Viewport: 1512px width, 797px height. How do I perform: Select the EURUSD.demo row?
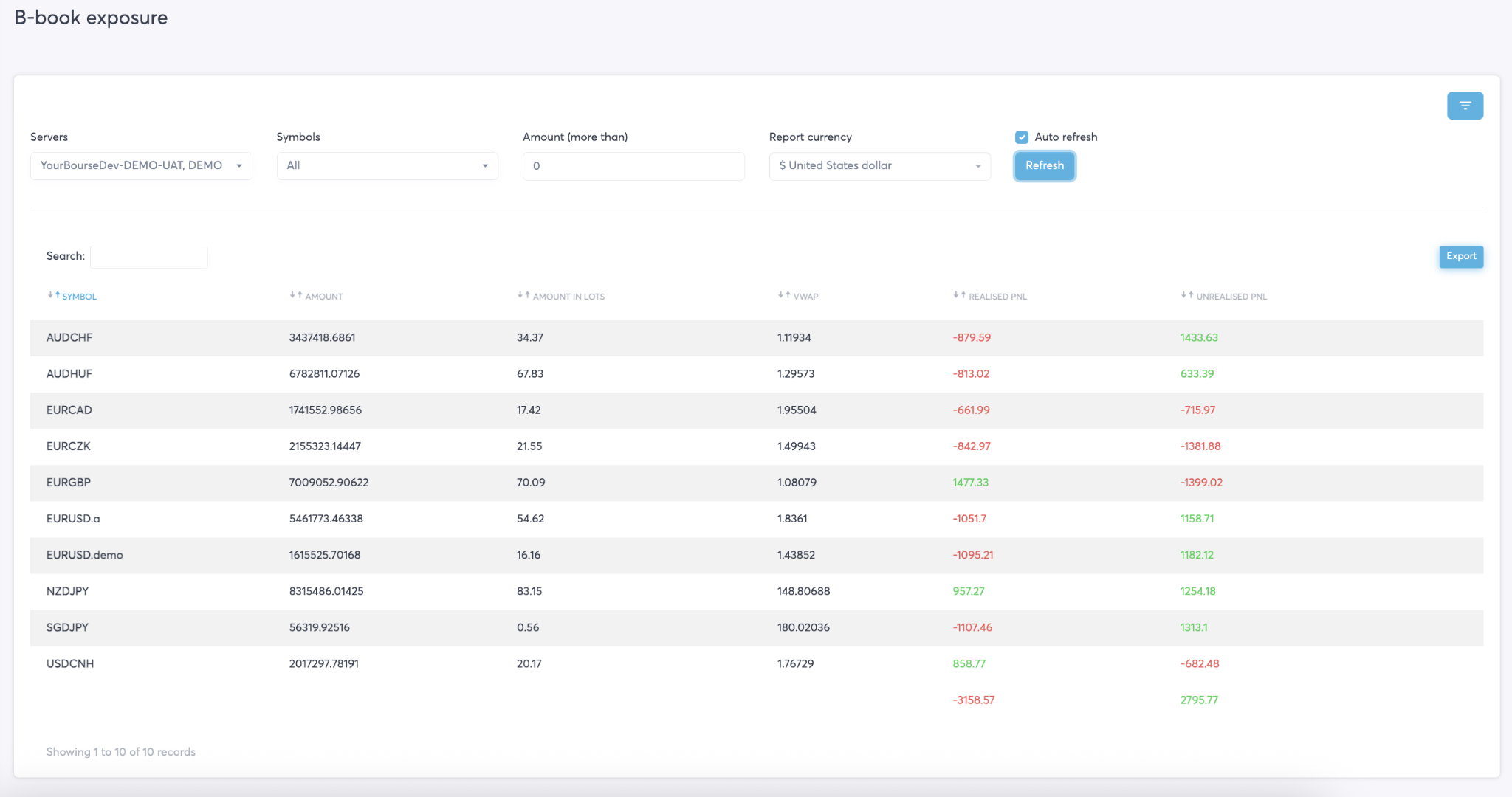tap(85, 555)
